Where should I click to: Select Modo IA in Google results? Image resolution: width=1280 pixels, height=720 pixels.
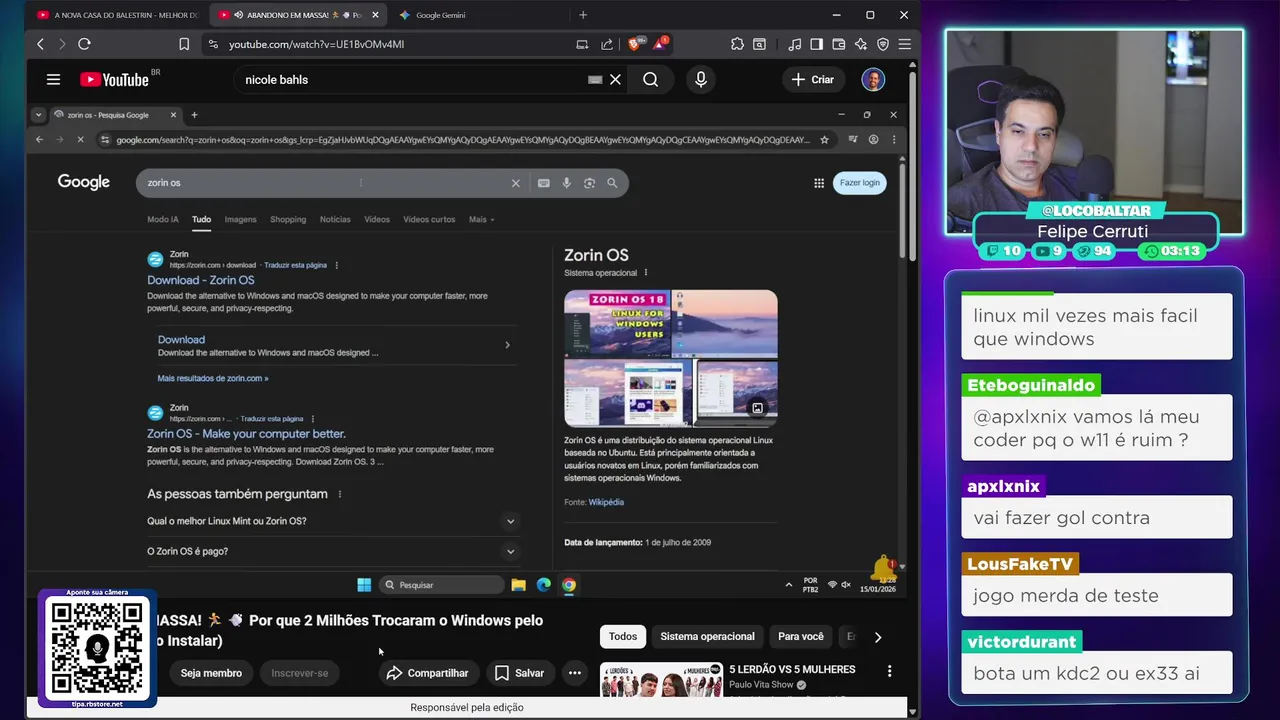pyautogui.click(x=163, y=219)
